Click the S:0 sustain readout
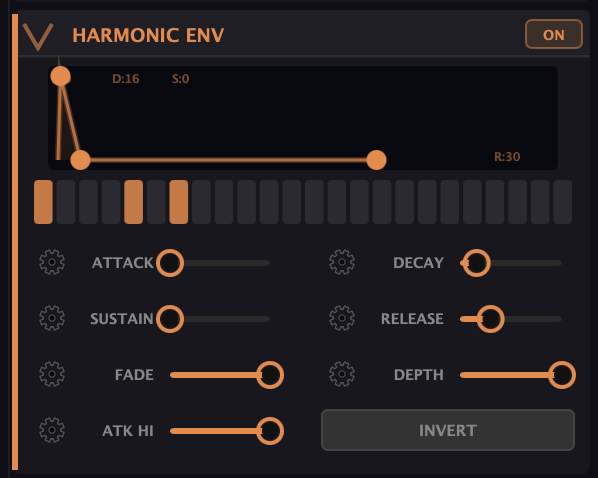This screenshot has width=598, height=478. 180,79
